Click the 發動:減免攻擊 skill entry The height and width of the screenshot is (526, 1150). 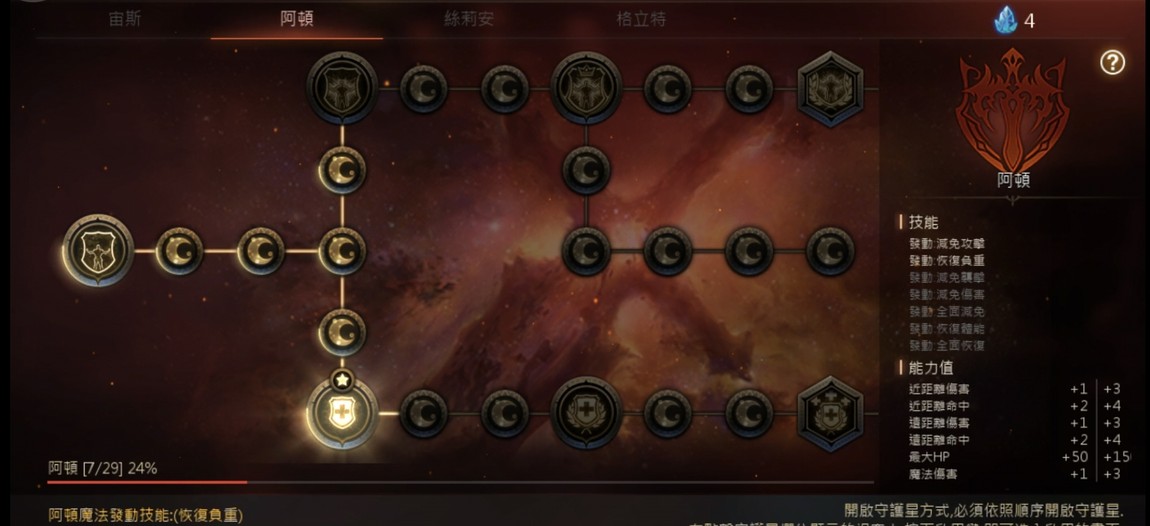947,242
